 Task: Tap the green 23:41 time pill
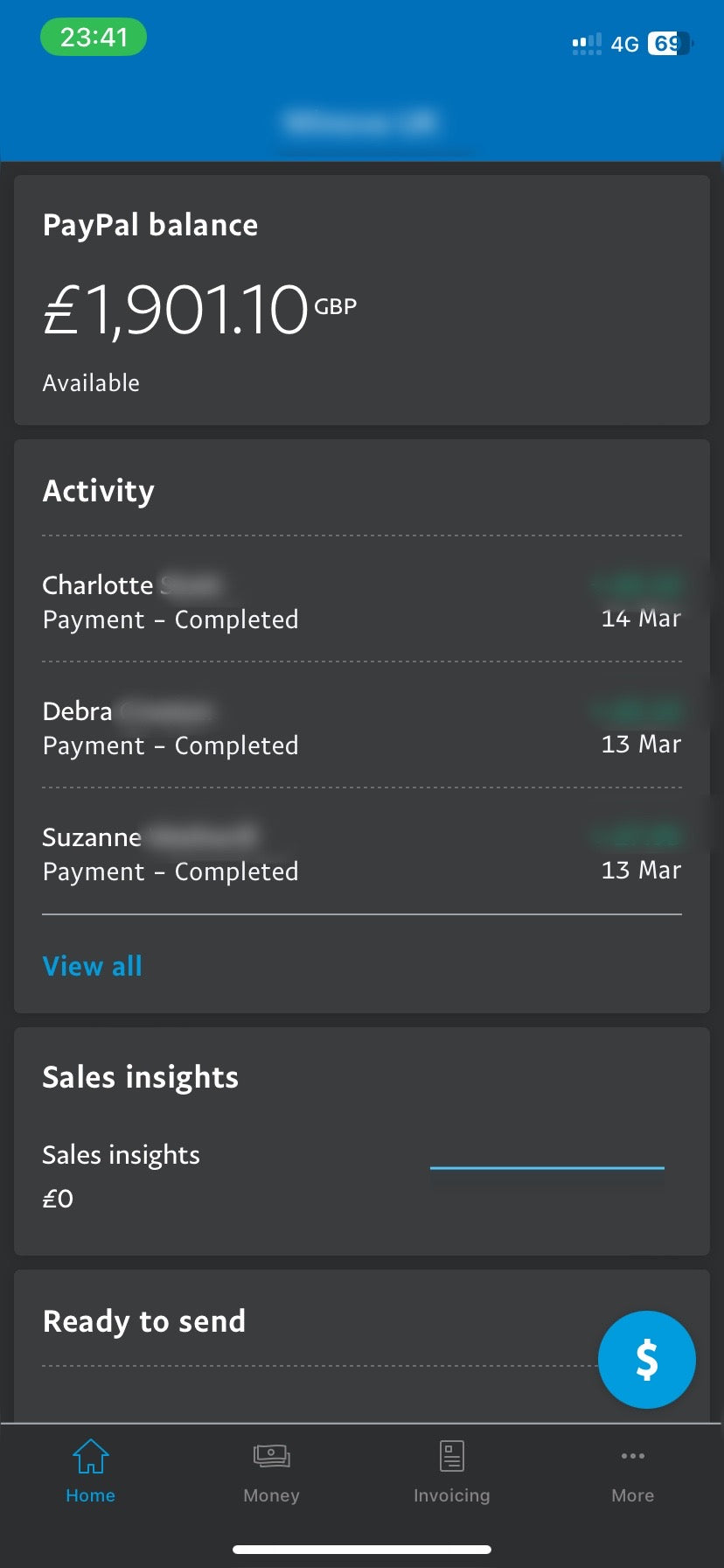click(x=94, y=38)
